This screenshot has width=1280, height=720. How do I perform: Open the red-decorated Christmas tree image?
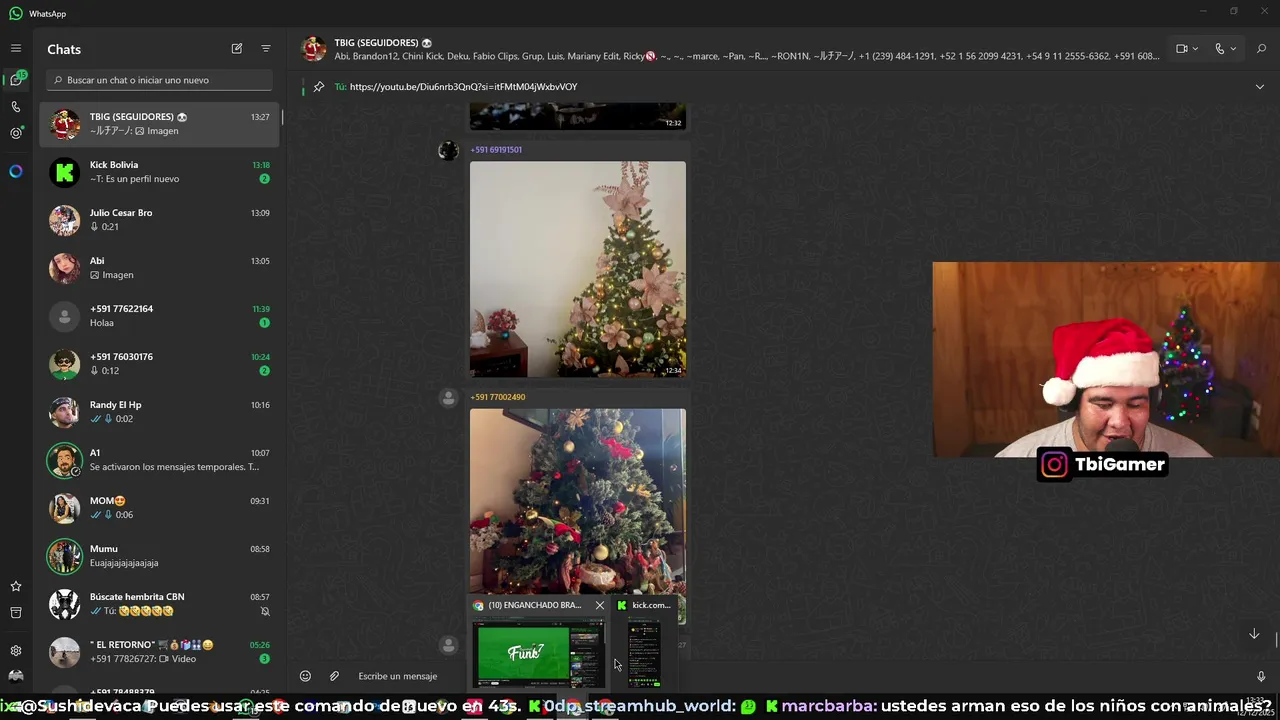tap(578, 502)
